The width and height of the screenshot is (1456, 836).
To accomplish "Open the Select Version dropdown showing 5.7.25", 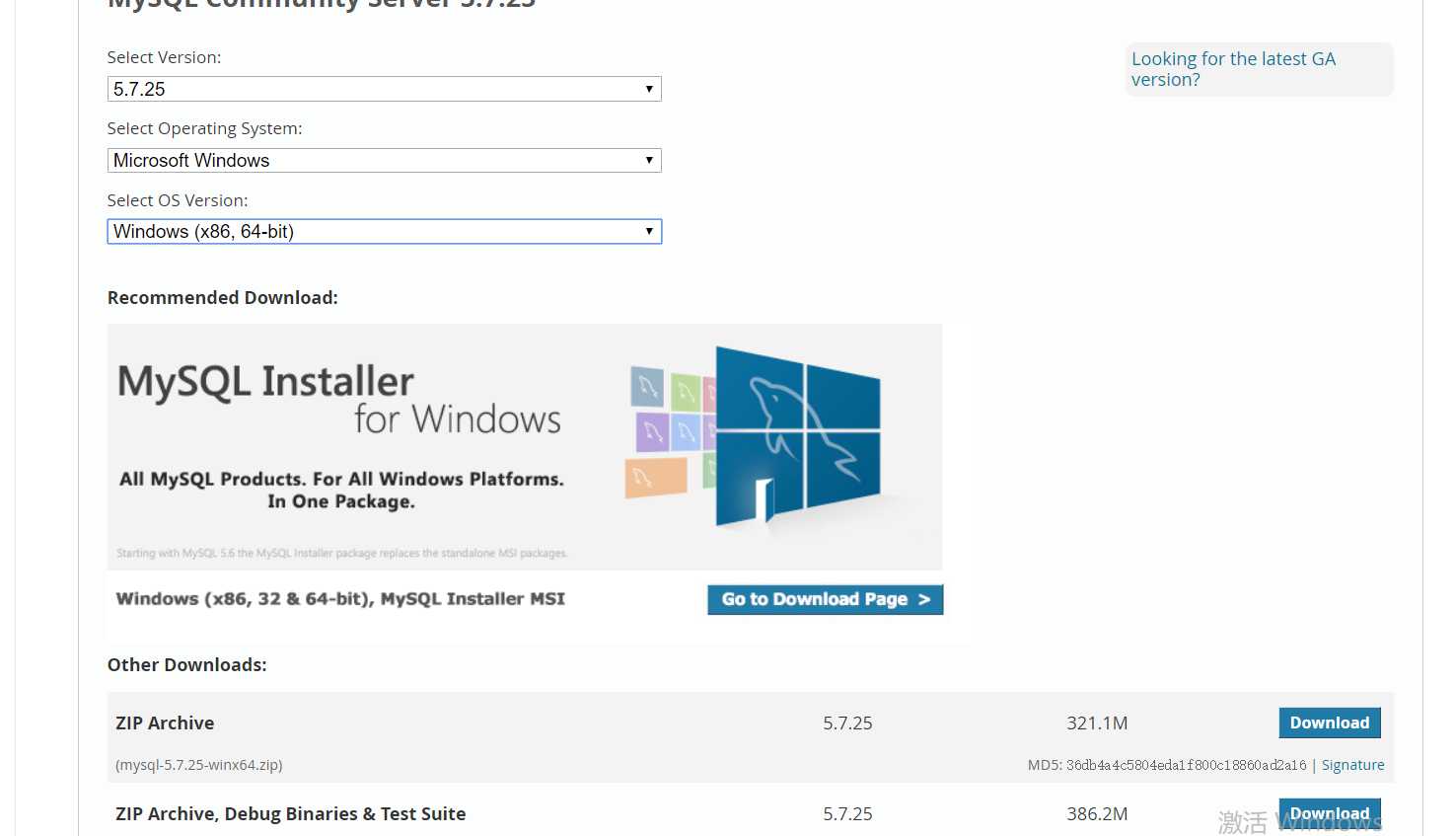I will [384, 89].
